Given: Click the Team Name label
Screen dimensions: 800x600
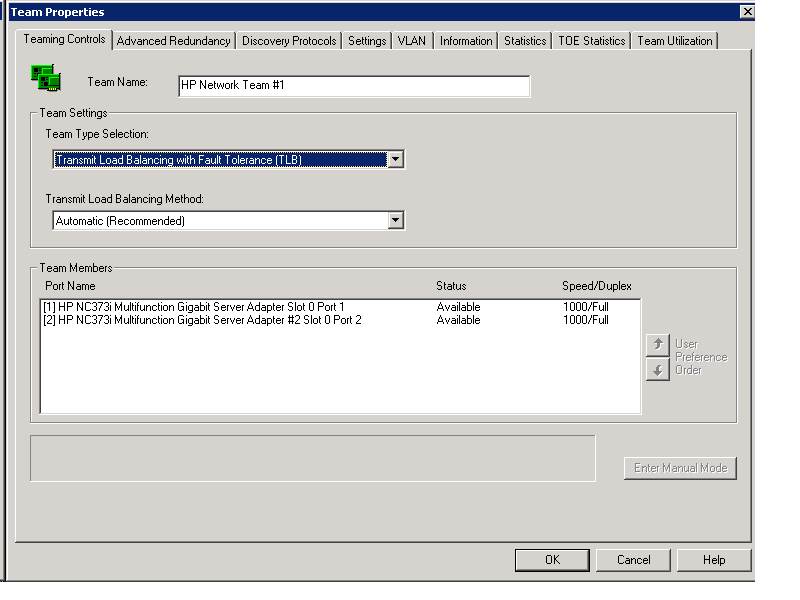Looking at the screenshot, I should tap(117, 82).
